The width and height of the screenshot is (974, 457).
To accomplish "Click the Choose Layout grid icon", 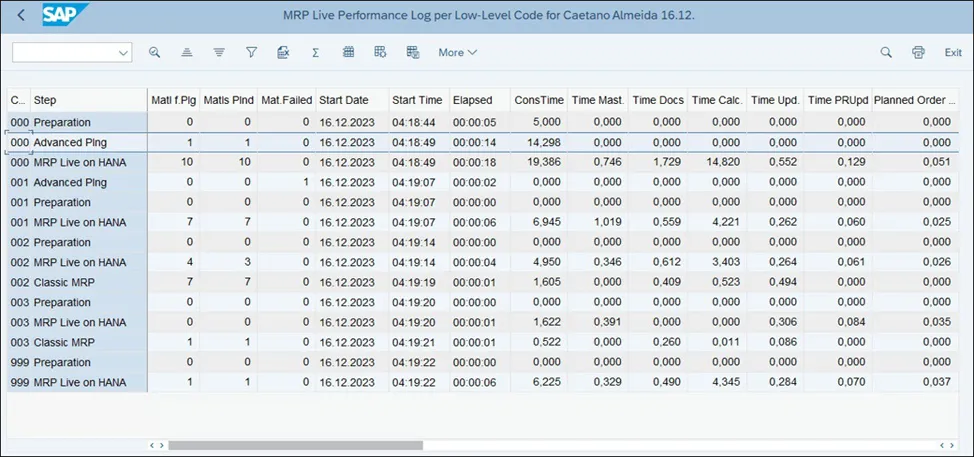I will pyautogui.click(x=348, y=52).
